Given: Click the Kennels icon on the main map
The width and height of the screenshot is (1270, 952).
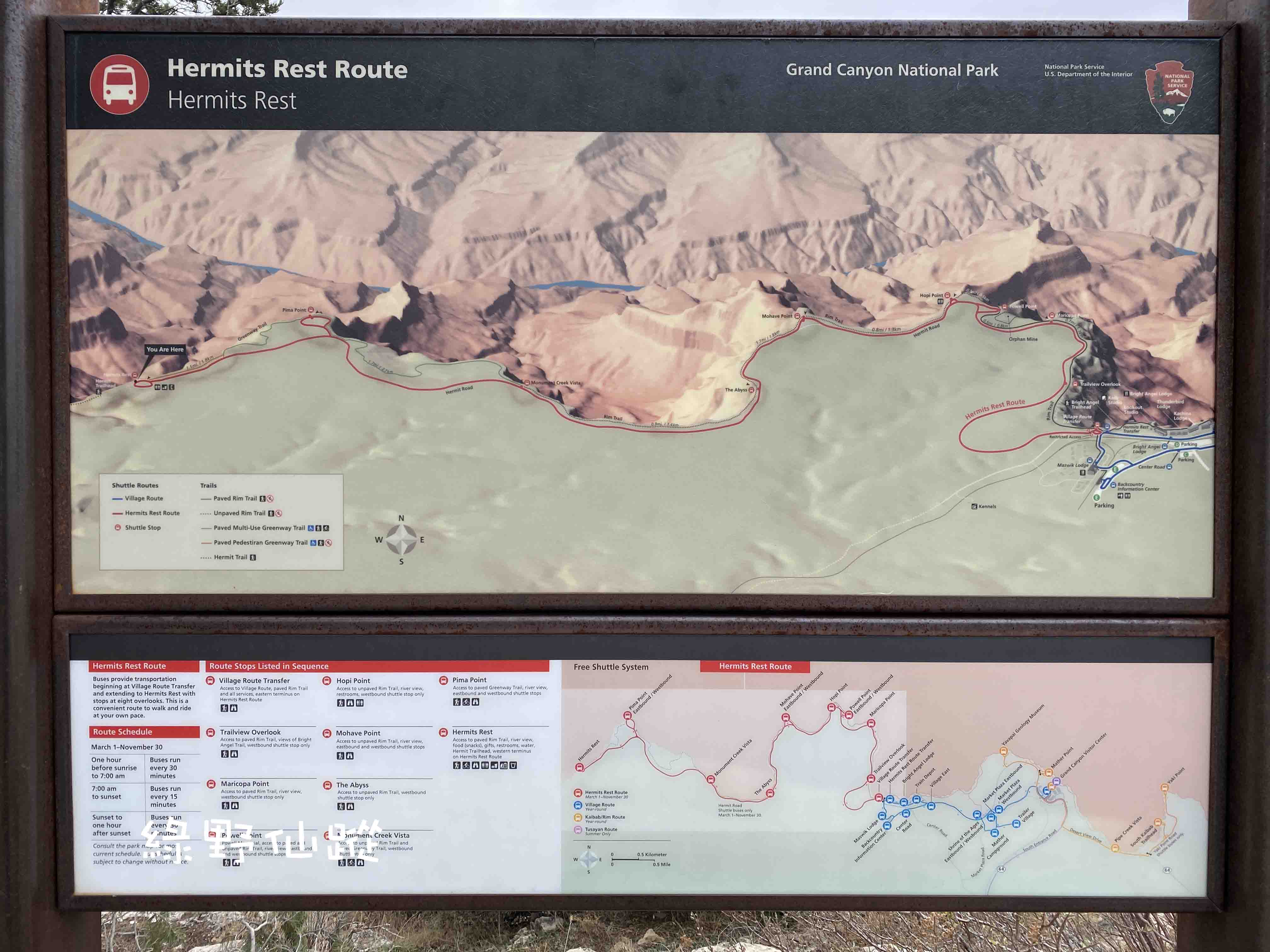Looking at the screenshot, I should click(974, 506).
